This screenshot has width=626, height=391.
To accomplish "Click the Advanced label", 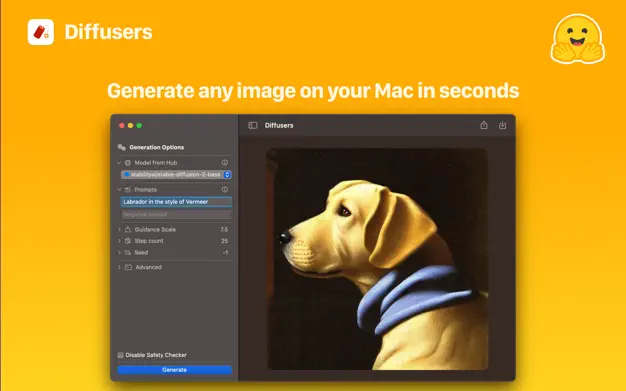I will [x=149, y=267].
